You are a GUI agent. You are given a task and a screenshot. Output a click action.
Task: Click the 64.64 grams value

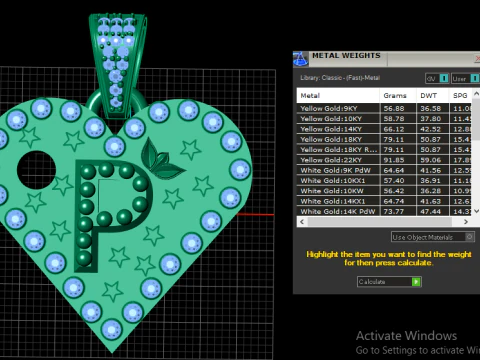click(394, 170)
